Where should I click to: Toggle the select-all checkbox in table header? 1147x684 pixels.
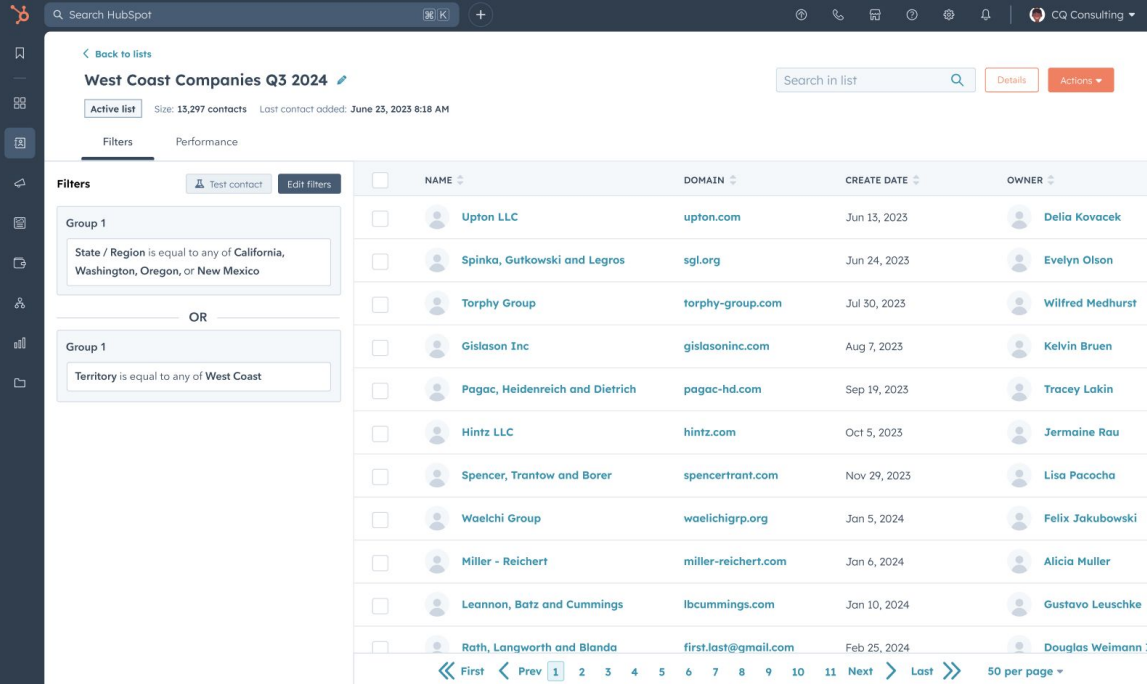[x=380, y=180]
